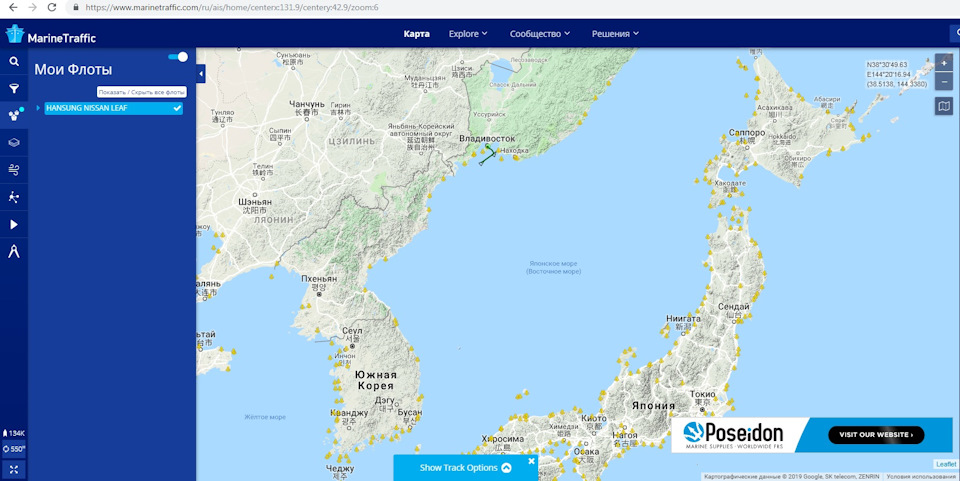Open the Карта tab
This screenshot has height=481, width=960.
coord(416,34)
